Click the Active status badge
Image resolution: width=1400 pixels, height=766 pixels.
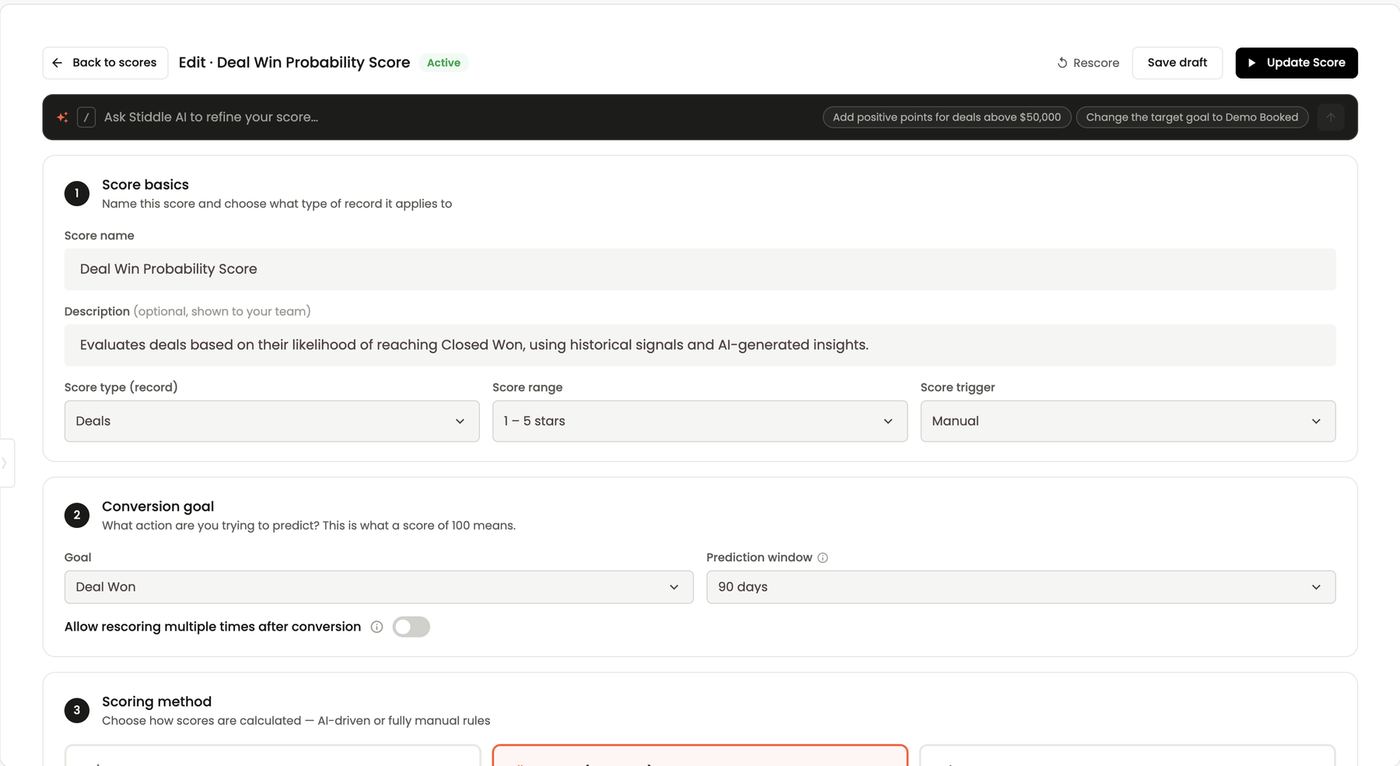coord(444,63)
